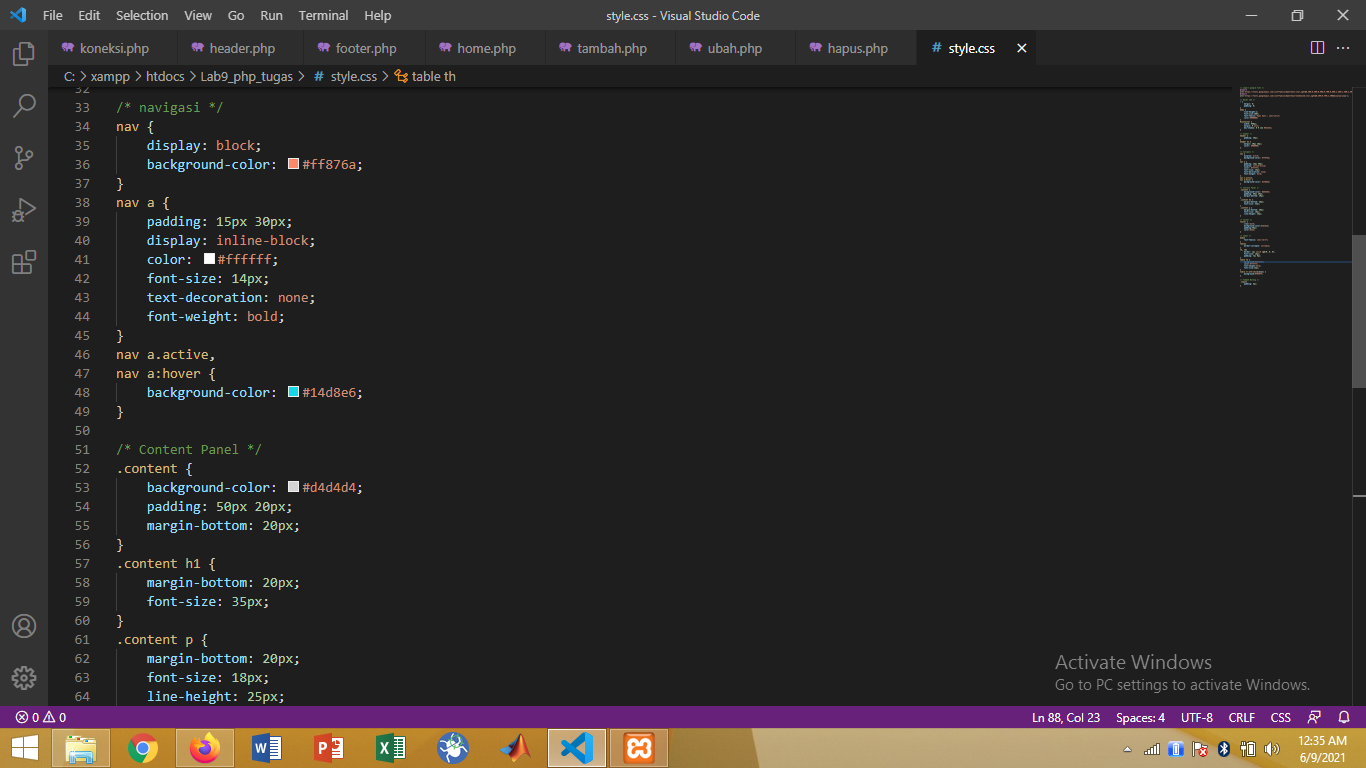
Task: Open the Accounts menu icon
Action: pyautogui.click(x=24, y=626)
